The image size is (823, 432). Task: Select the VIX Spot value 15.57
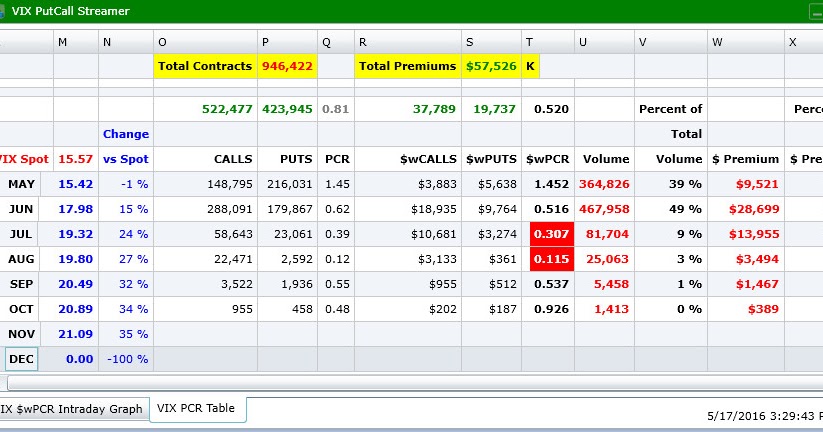(76, 159)
